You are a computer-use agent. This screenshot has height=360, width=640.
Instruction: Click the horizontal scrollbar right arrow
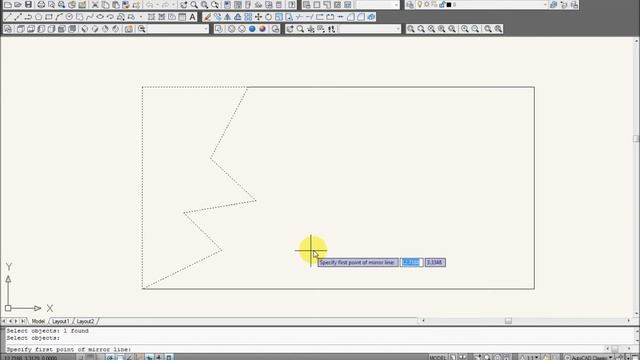629,321
